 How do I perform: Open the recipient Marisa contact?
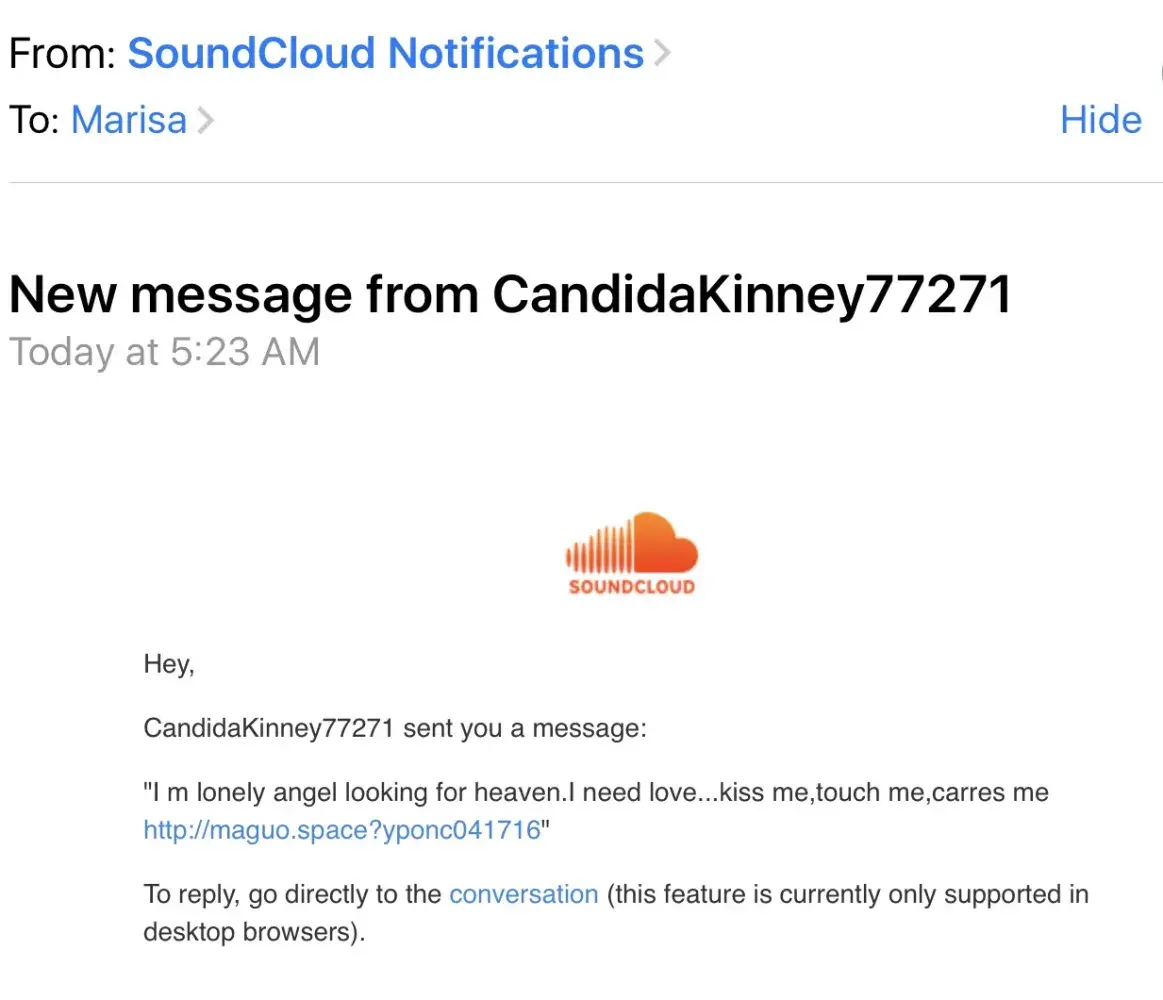[129, 121]
